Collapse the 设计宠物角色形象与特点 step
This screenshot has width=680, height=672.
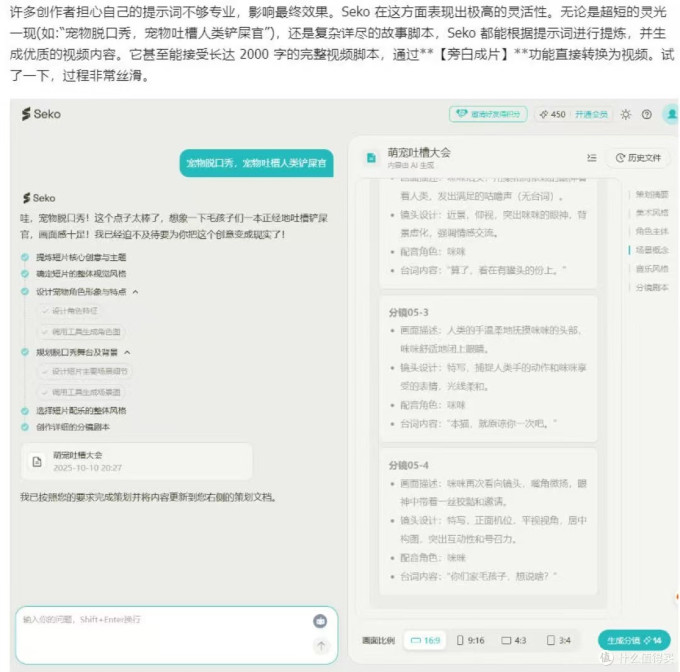(136, 292)
